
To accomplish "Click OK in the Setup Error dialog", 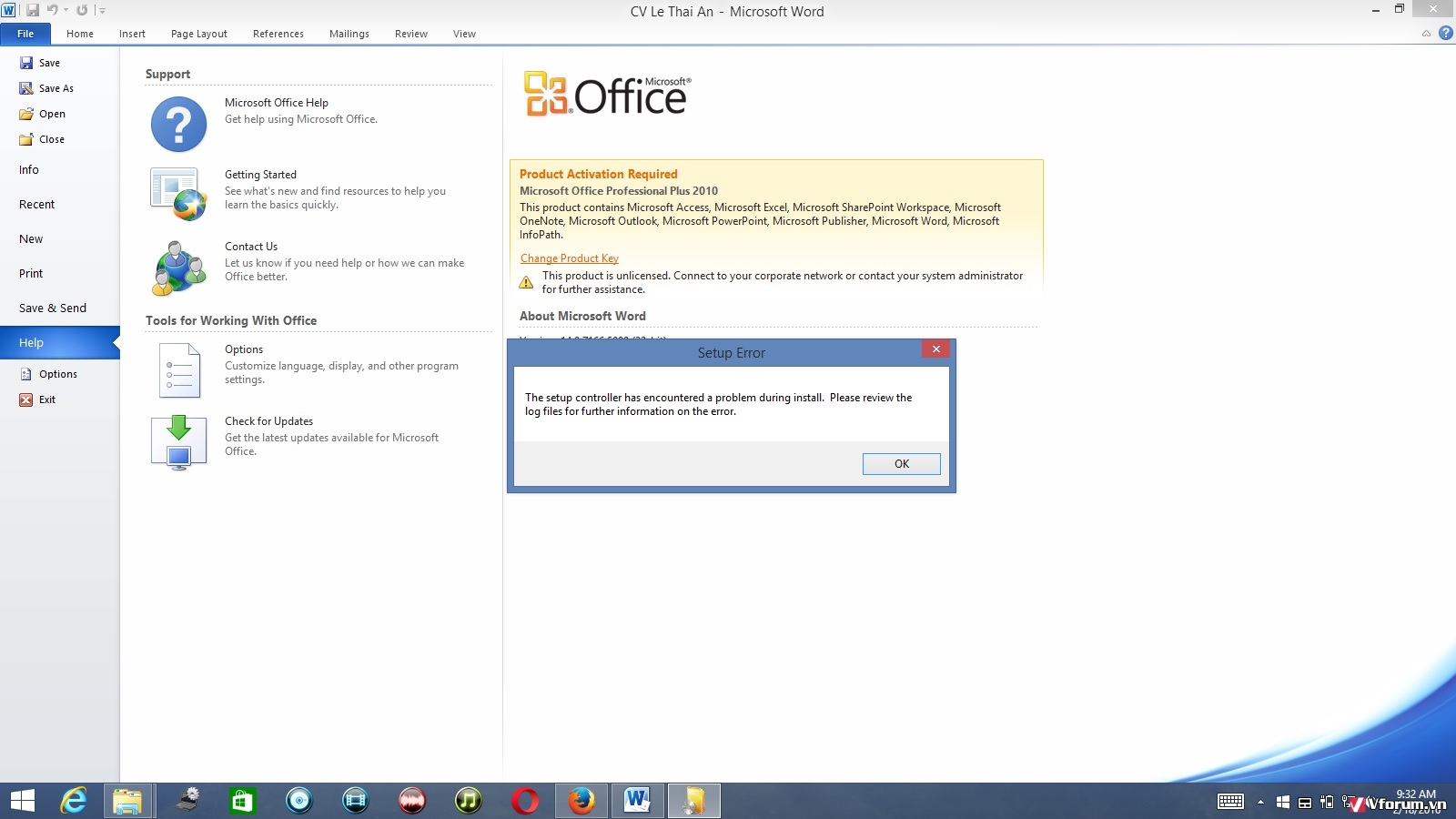I will (901, 464).
